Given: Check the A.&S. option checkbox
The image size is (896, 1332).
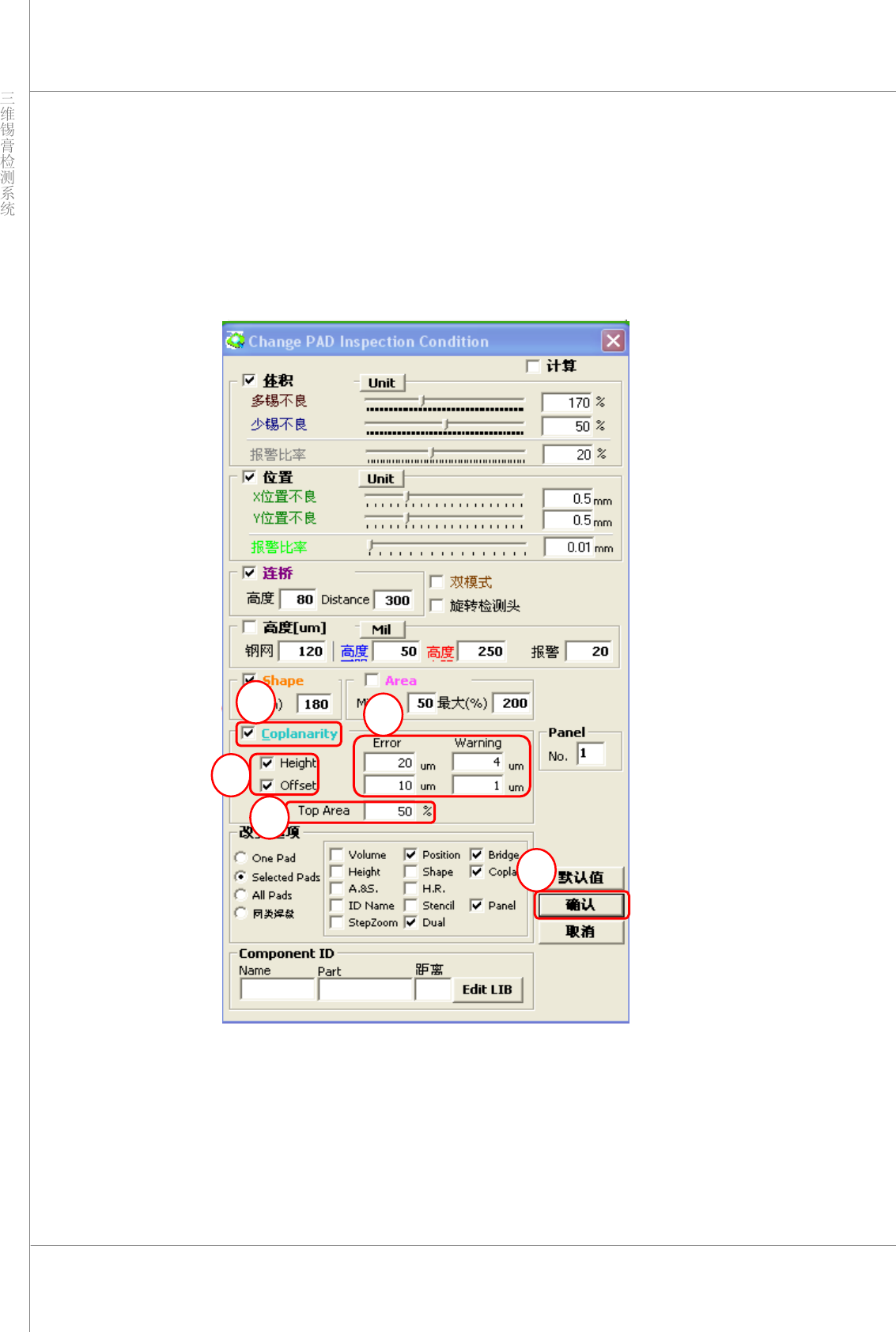Looking at the screenshot, I should 337,888.
